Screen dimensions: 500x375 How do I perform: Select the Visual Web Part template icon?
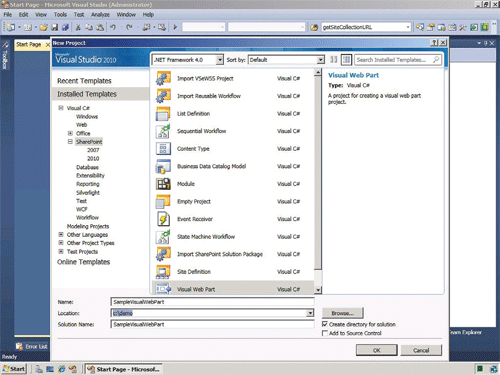pyautogui.click(x=163, y=289)
